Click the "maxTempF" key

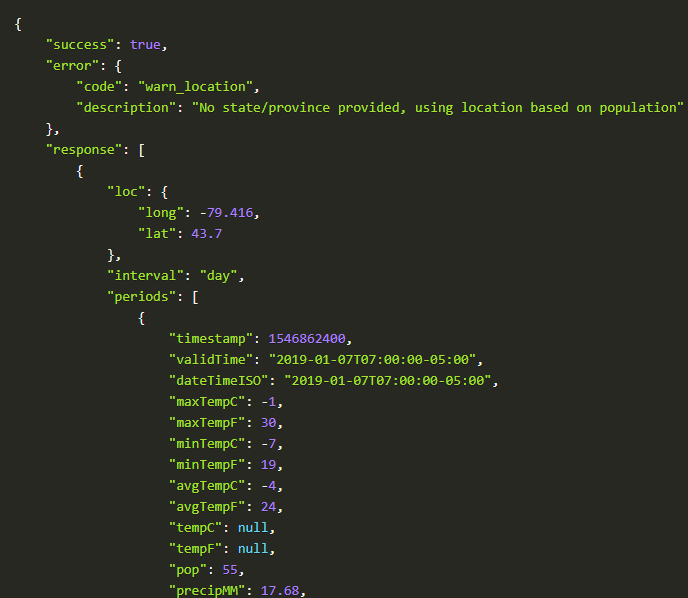(207, 423)
